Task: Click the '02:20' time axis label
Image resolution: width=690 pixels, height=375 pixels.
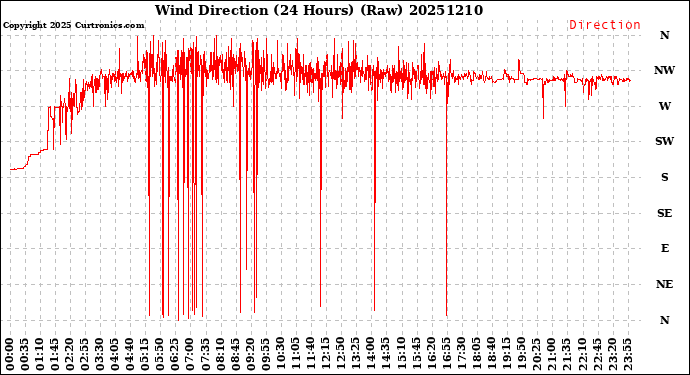Action: pos(70,354)
